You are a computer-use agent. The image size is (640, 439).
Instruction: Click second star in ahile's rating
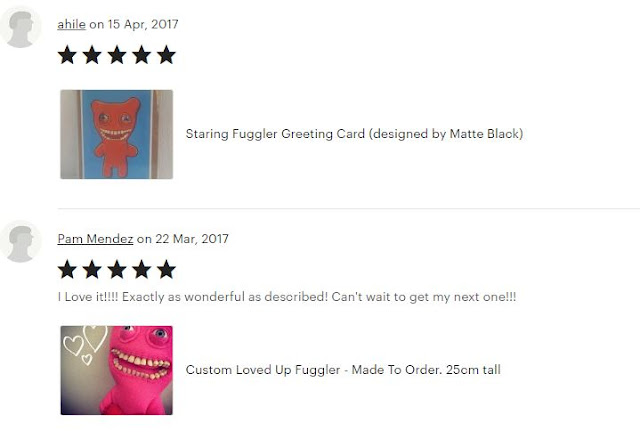92,55
